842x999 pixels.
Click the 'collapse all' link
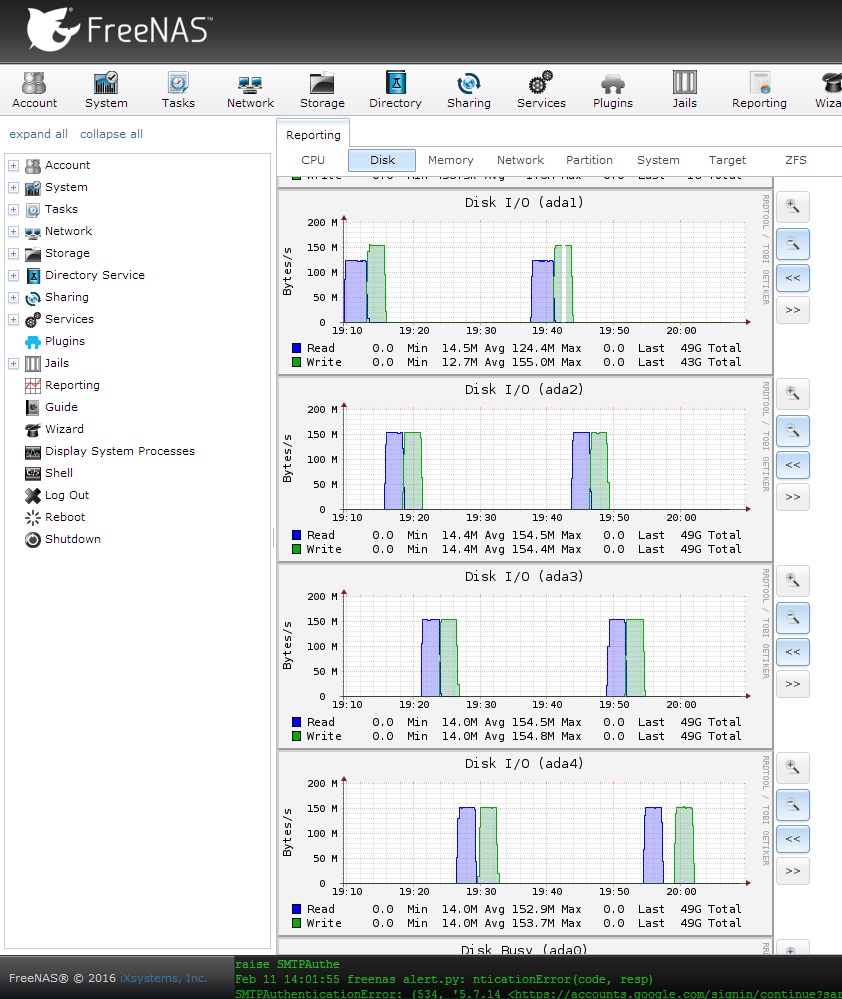111,134
